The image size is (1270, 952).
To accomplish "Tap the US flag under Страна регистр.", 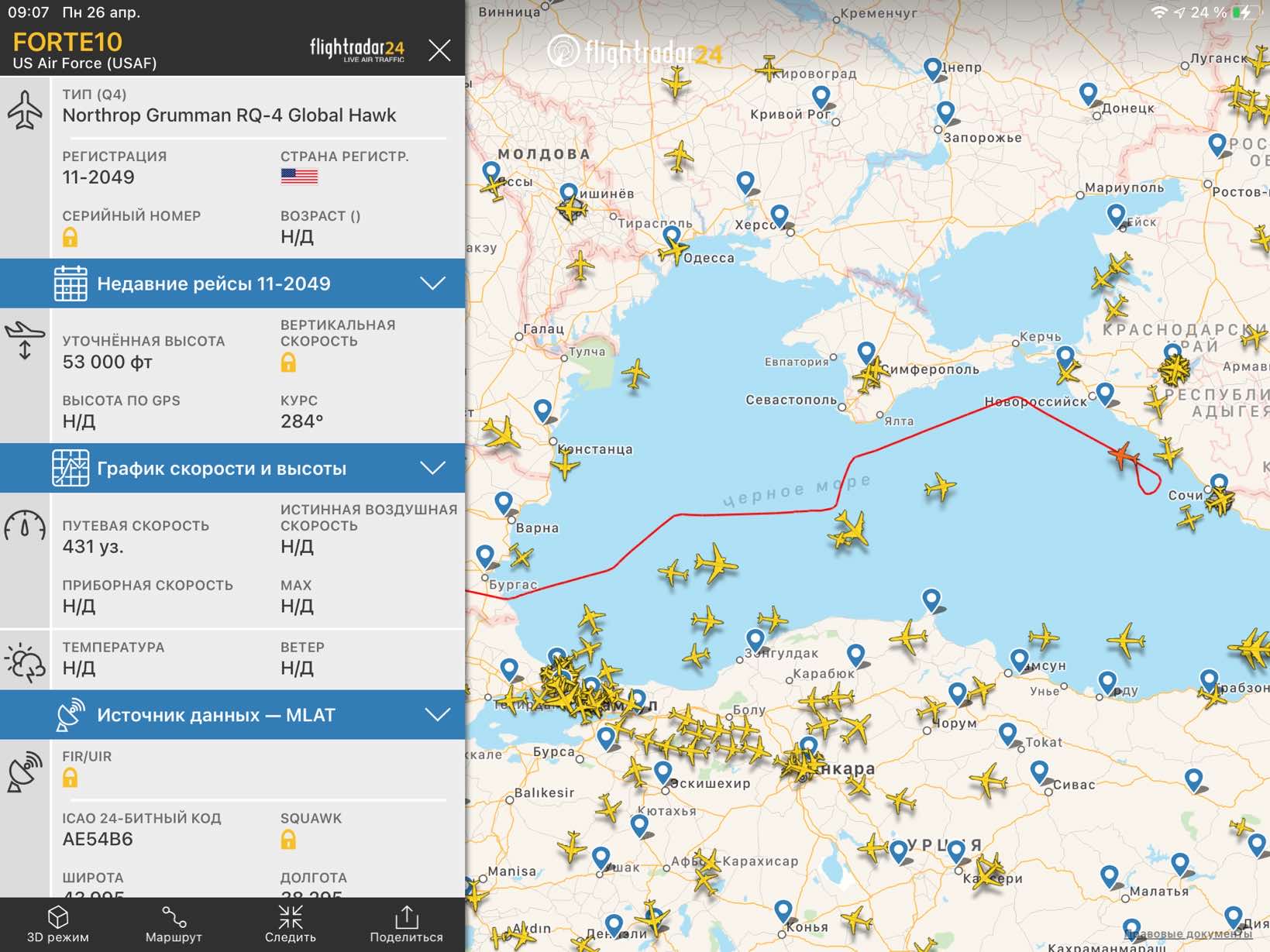I will tap(299, 177).
